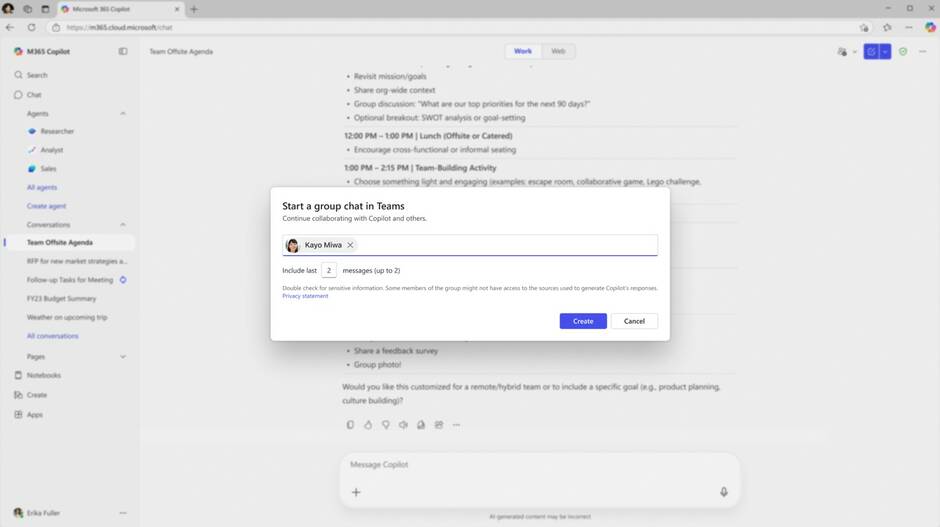Click the plus icon in message box
This screenshot has width=940, height=527.
(356, 492)
